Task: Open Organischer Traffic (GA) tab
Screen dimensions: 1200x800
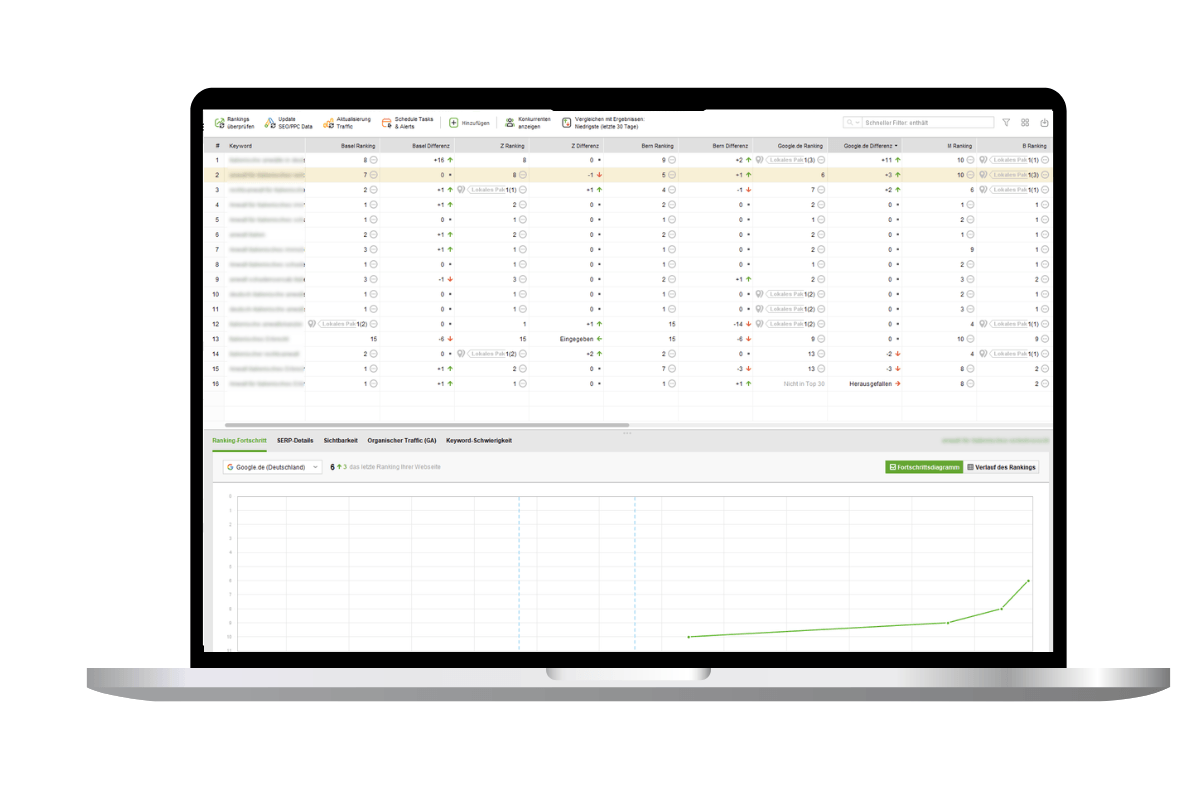Action: click(x=402, y=440)
